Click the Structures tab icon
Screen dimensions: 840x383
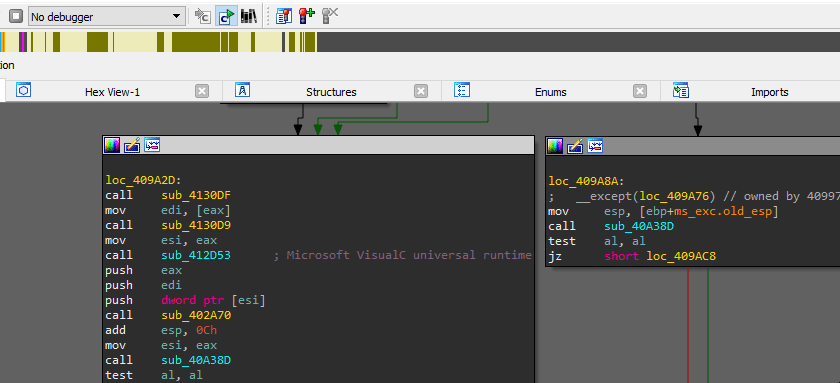click(243, 90)
